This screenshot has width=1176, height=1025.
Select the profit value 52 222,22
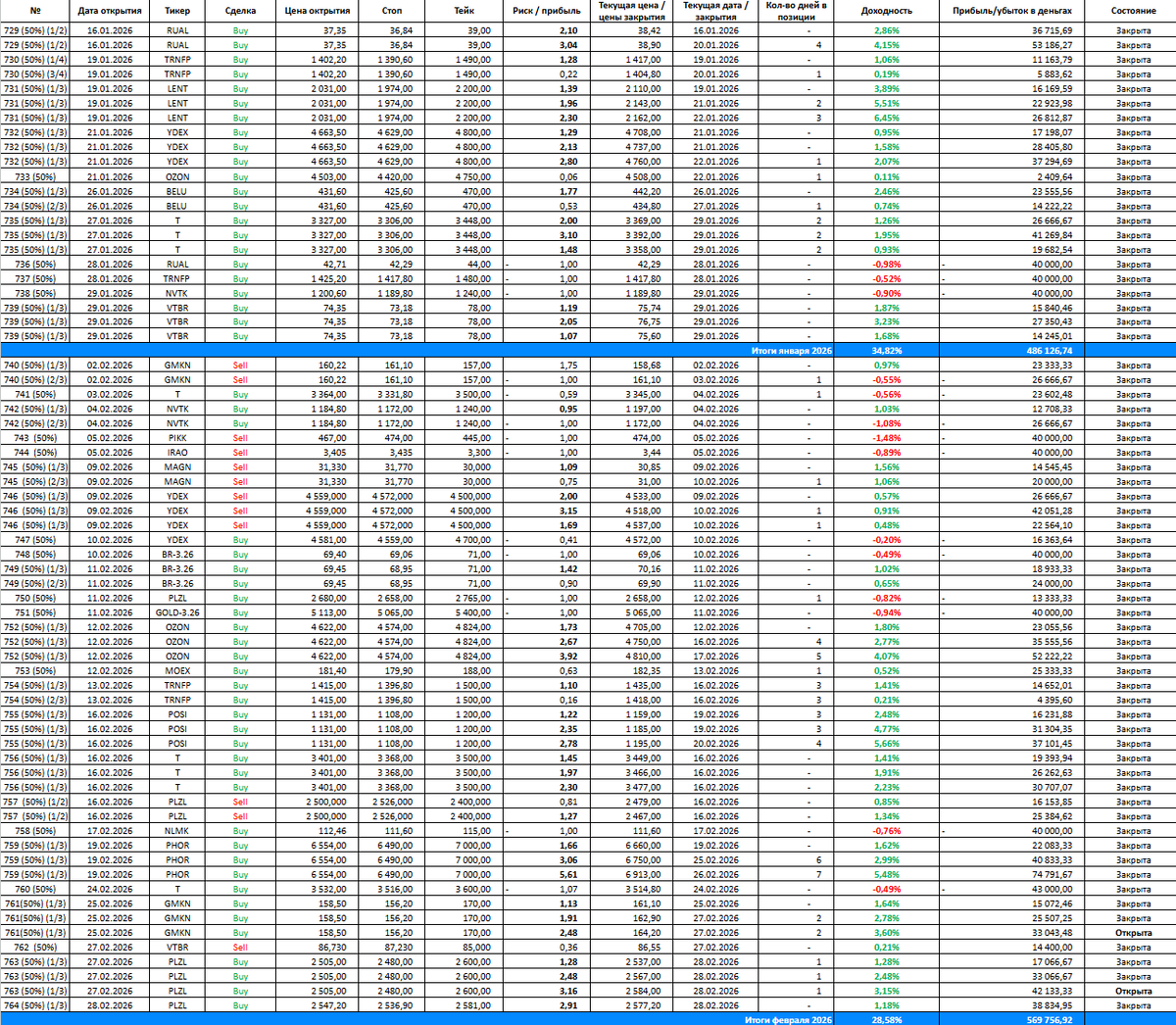click(x=1053, y=657)
